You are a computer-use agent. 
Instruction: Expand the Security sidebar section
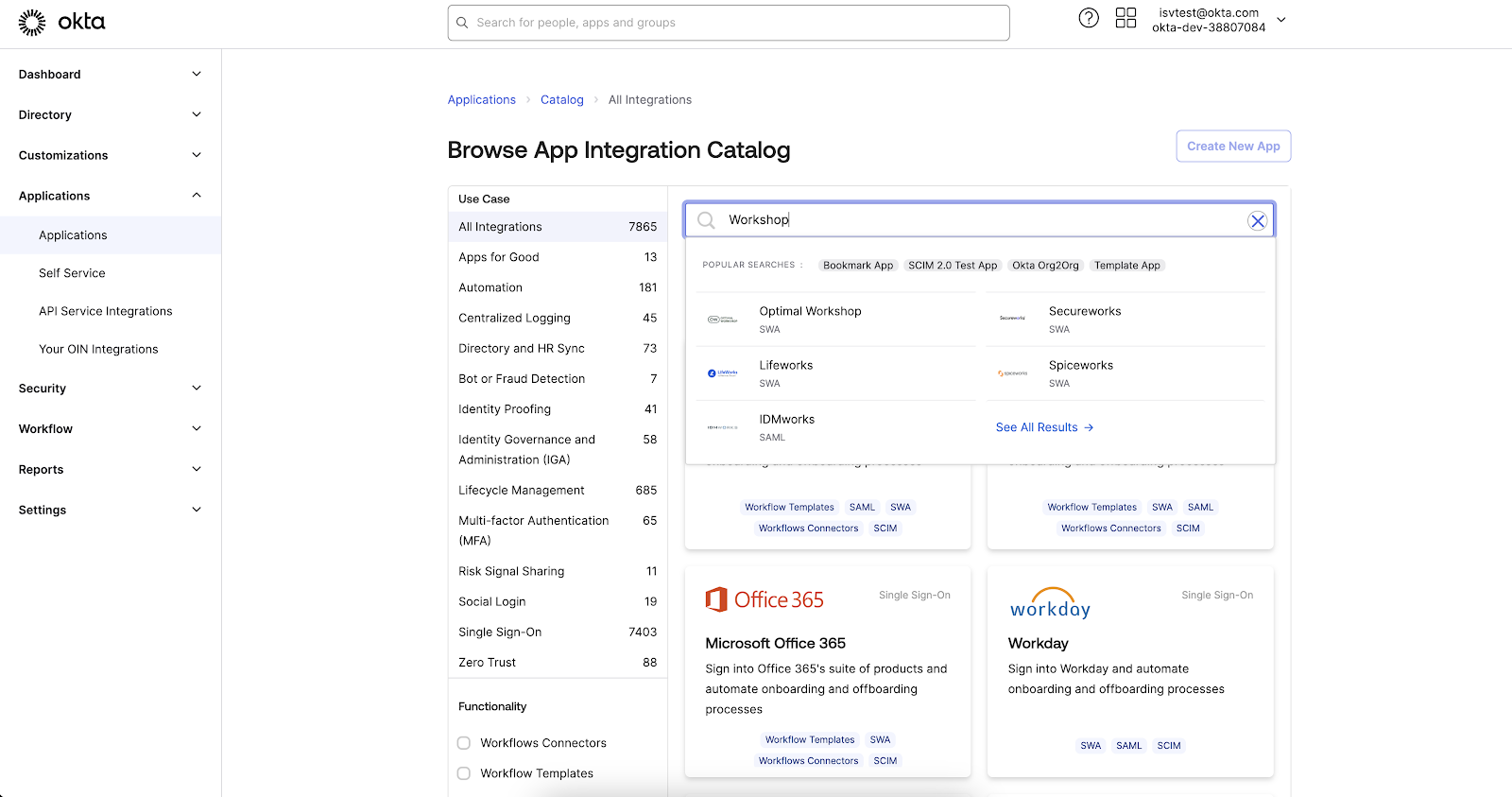(110, 389)
